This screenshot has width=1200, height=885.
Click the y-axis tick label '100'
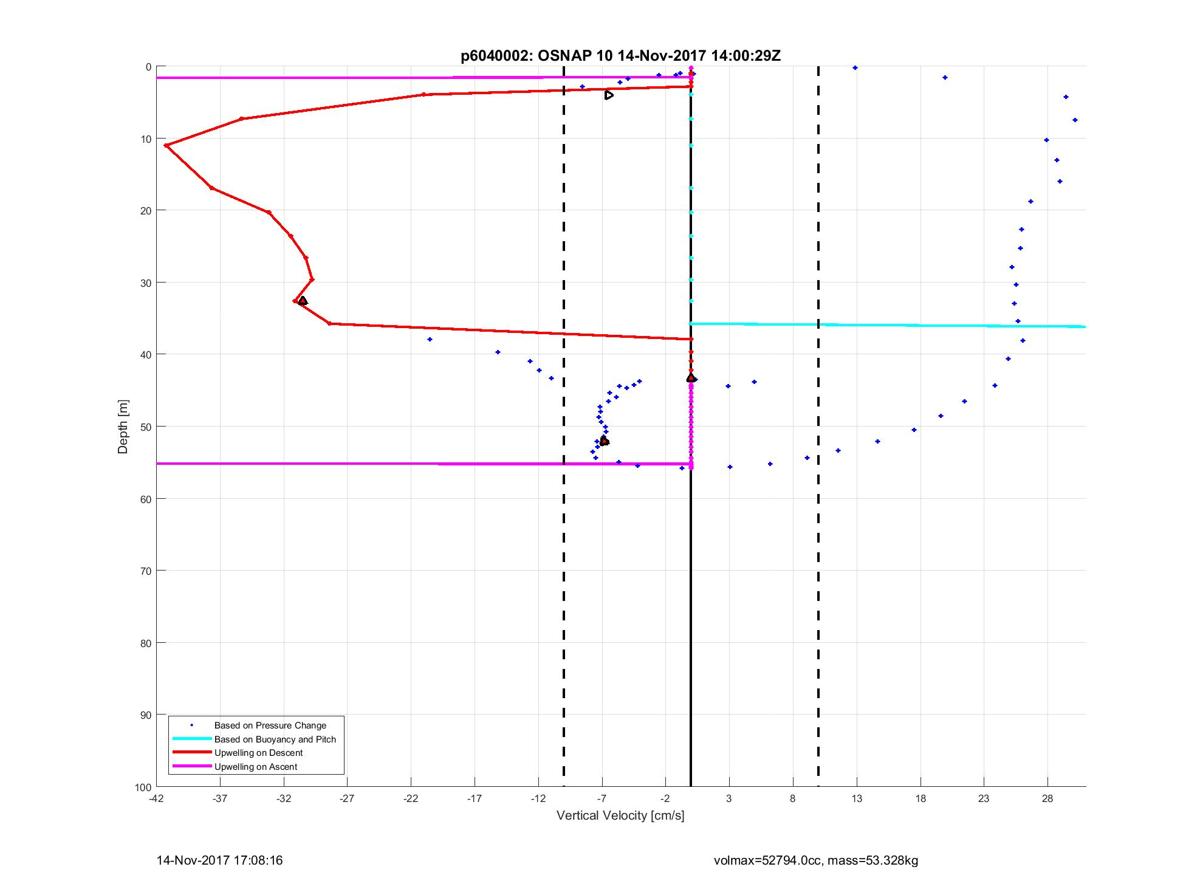click(141, 787)
